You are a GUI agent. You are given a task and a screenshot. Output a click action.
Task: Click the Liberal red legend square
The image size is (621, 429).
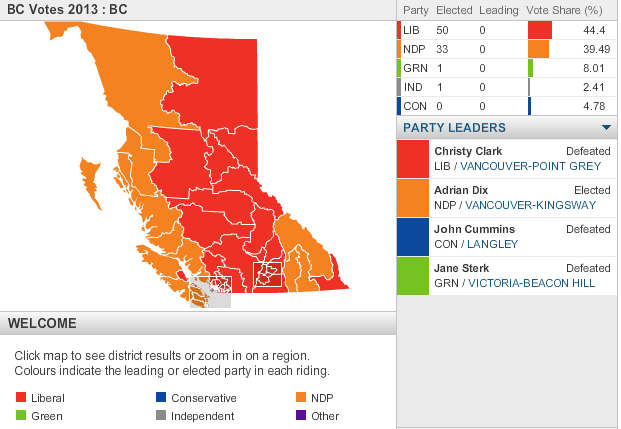20,398
